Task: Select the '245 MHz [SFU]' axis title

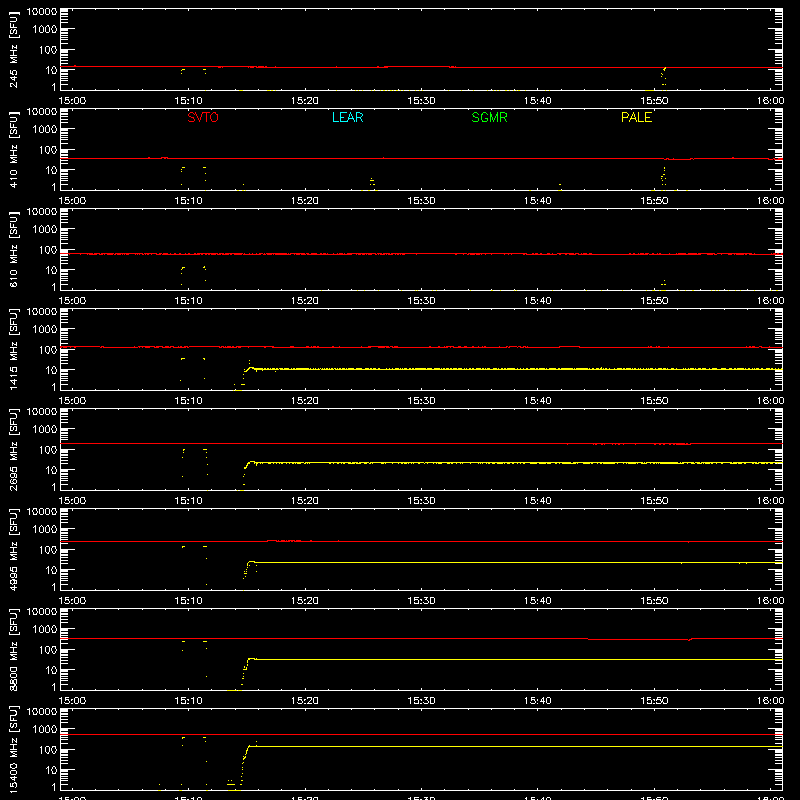Action: tap(14, 49)
